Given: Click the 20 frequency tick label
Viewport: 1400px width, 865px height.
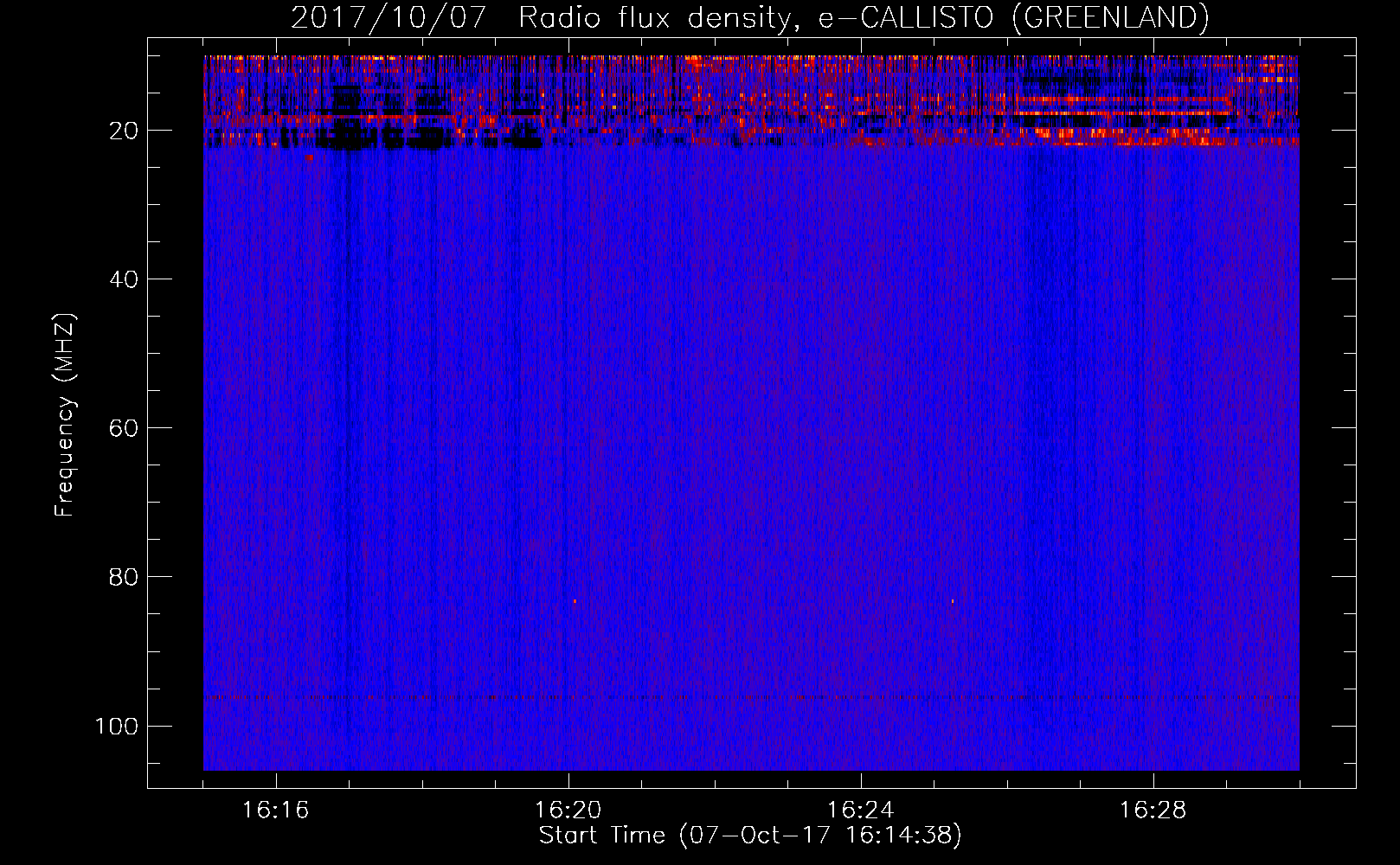Looking at the screenshot, I should (124, 131).
